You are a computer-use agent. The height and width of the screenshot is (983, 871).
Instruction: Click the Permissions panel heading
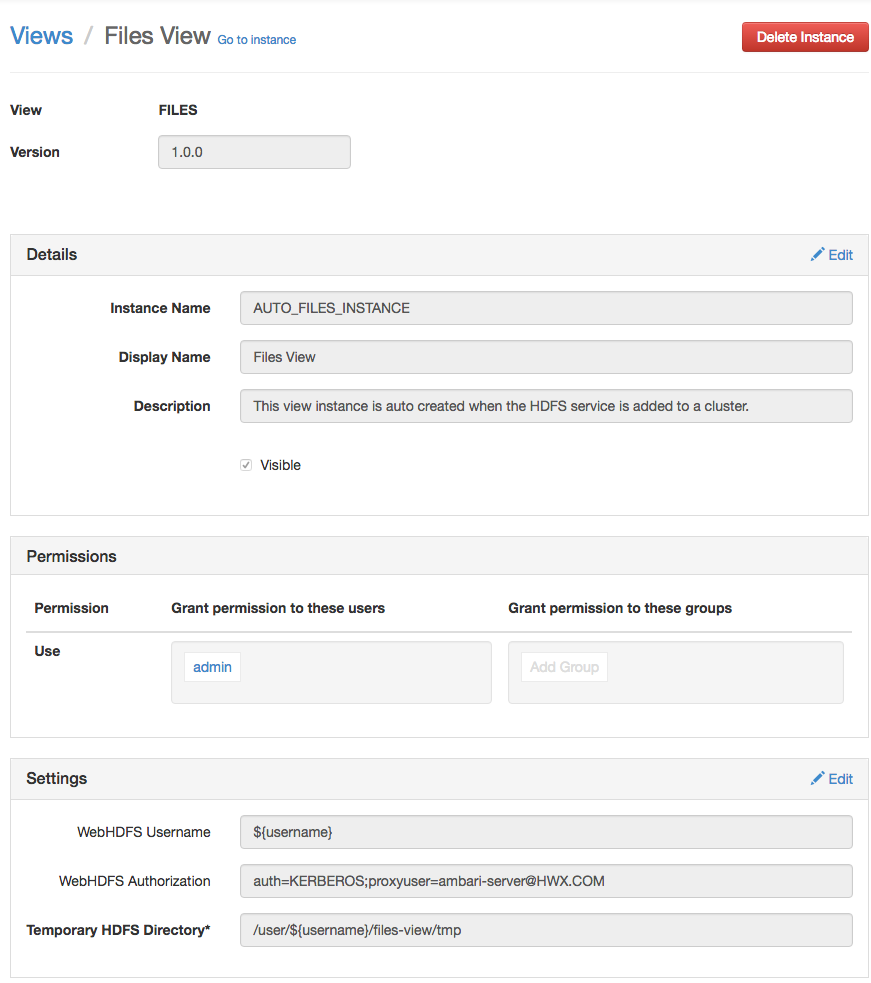pyautogui.click(x=71, y=556)
